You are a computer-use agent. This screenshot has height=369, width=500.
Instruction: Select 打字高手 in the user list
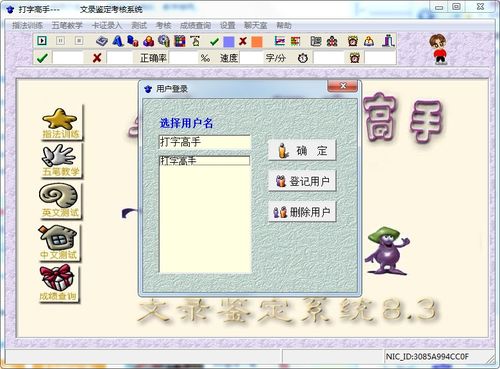point(205,161)
